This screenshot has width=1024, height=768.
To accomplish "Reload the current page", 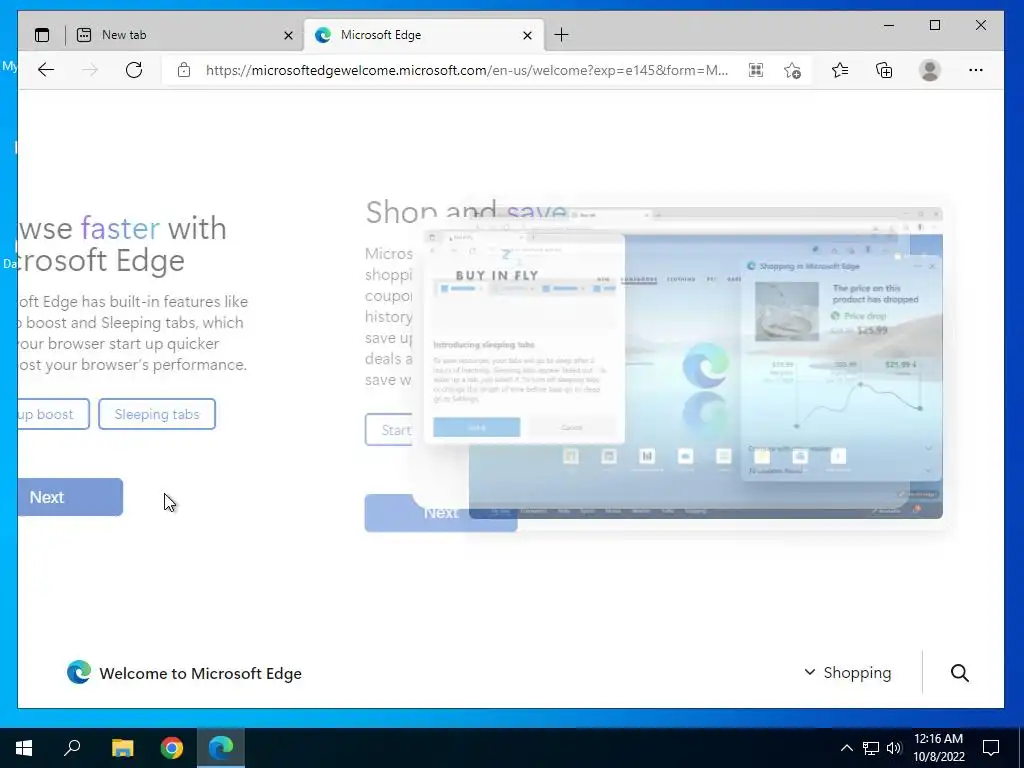I will [134, 70].
